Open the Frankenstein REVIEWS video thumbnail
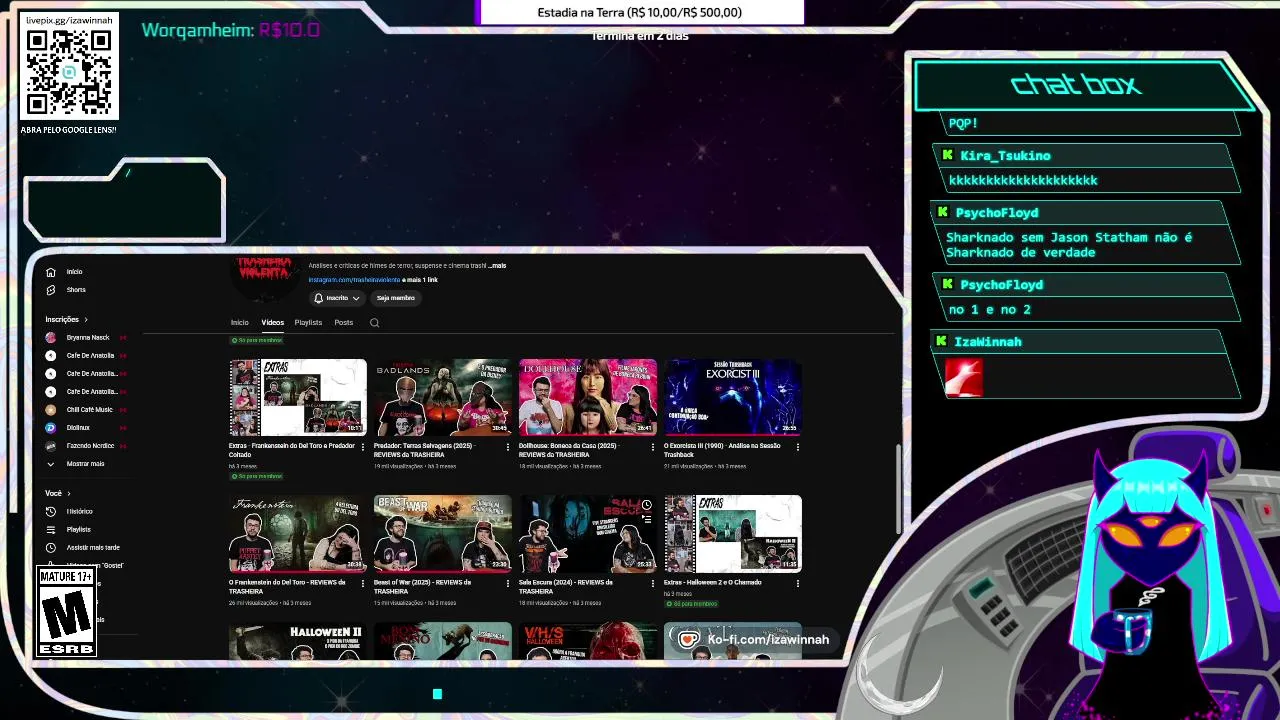 click(298, 534)
